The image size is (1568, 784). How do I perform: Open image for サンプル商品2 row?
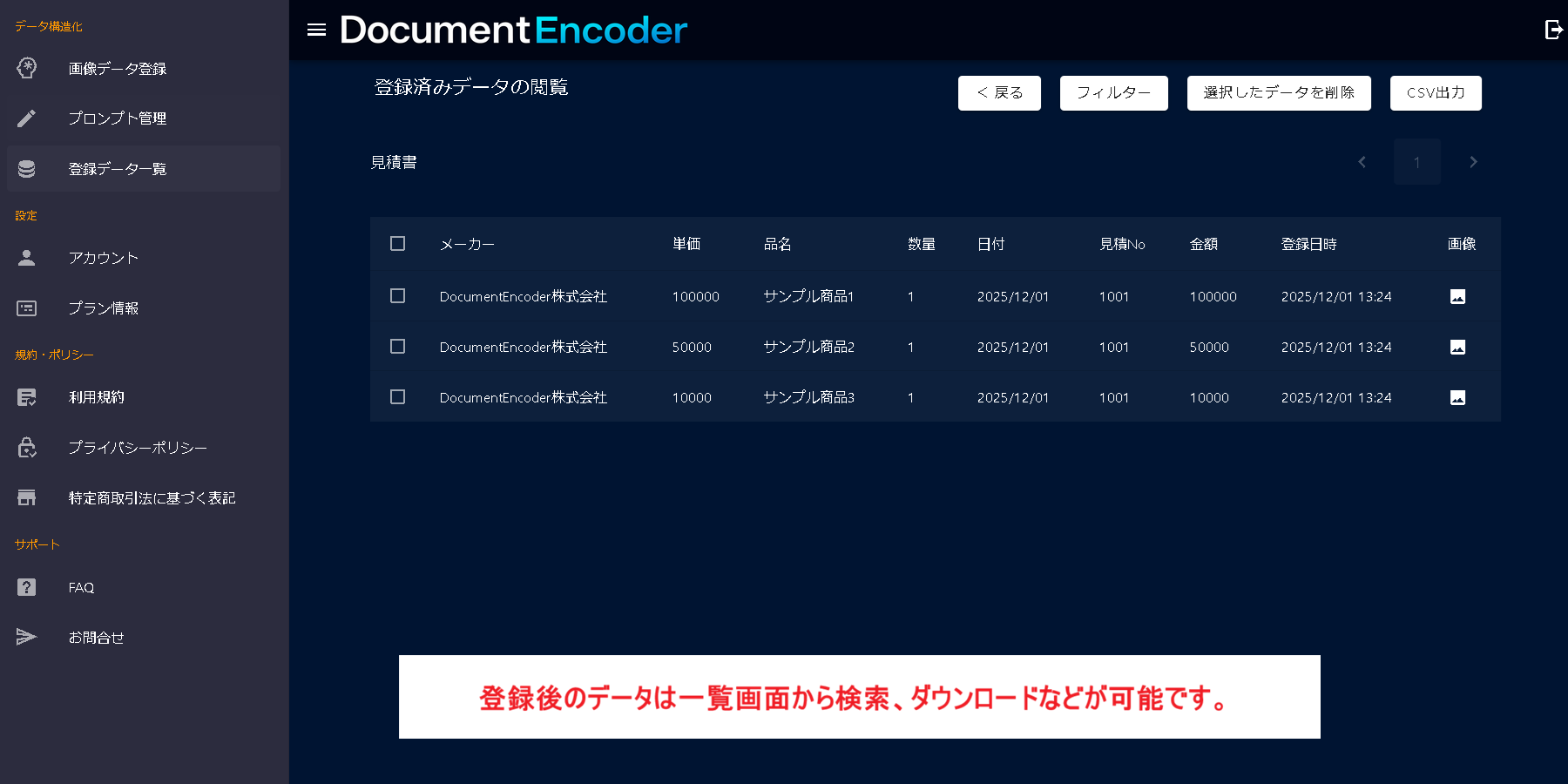point(1457,348)
